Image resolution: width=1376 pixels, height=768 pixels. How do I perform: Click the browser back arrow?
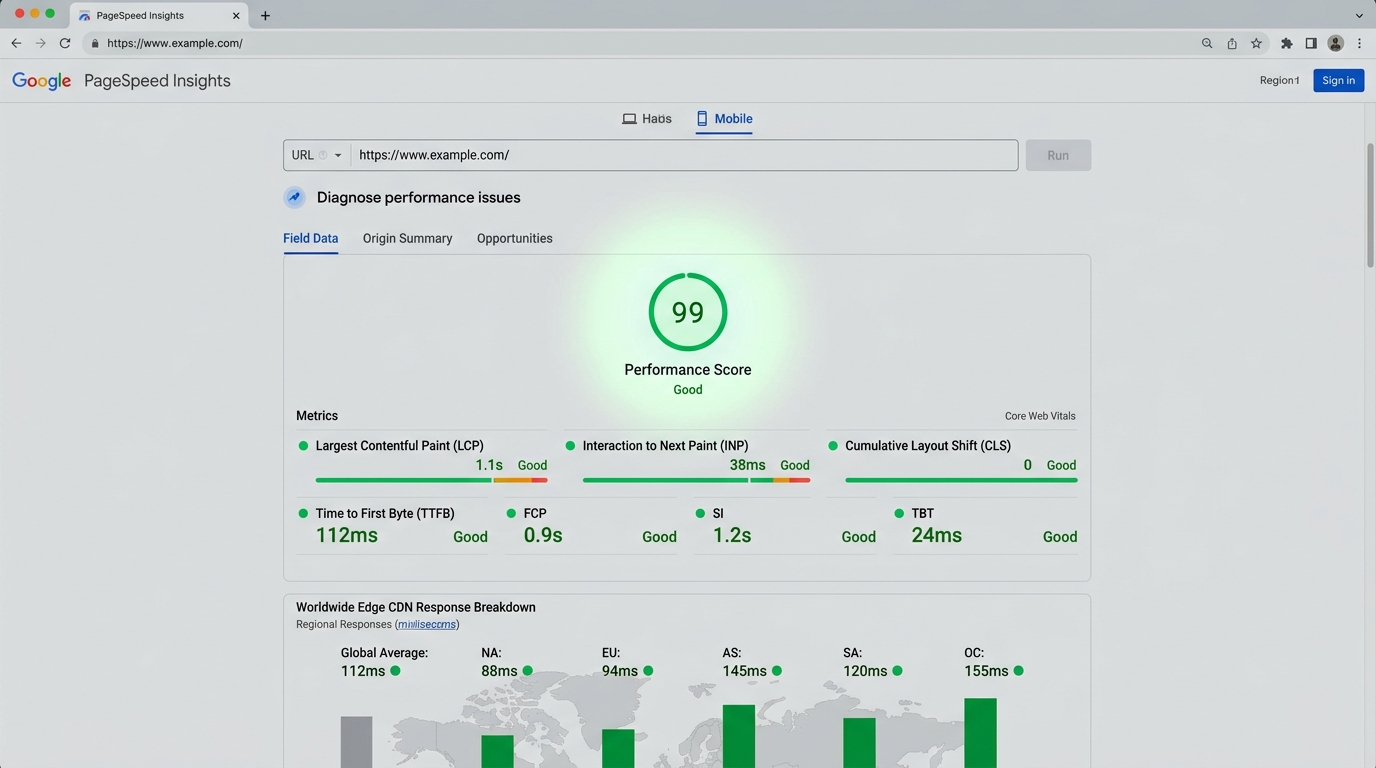pyautogui.click(x=16, y=43)
